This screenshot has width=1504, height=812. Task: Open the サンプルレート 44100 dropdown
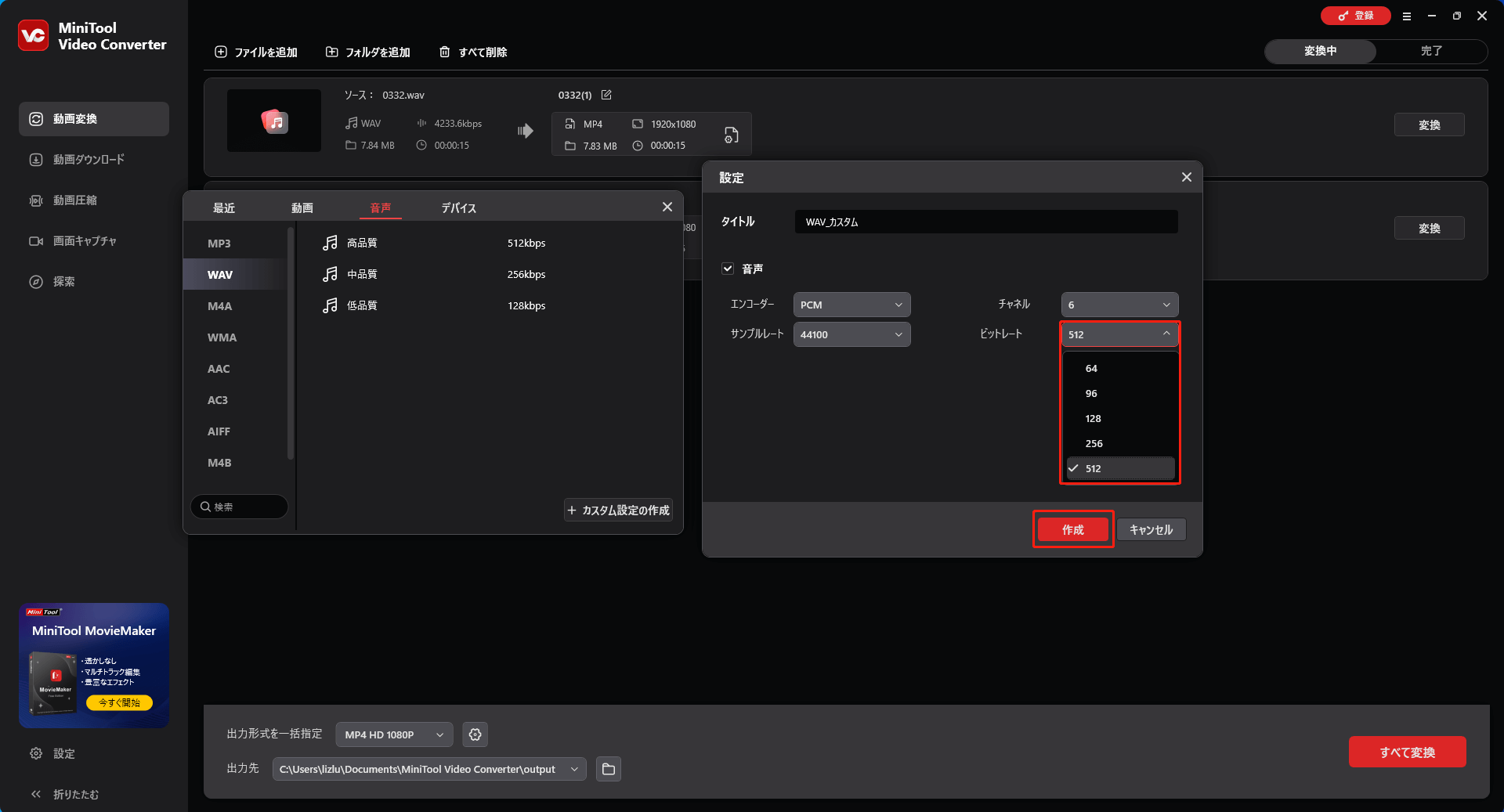pyautogui.click(x=851, y=334)
